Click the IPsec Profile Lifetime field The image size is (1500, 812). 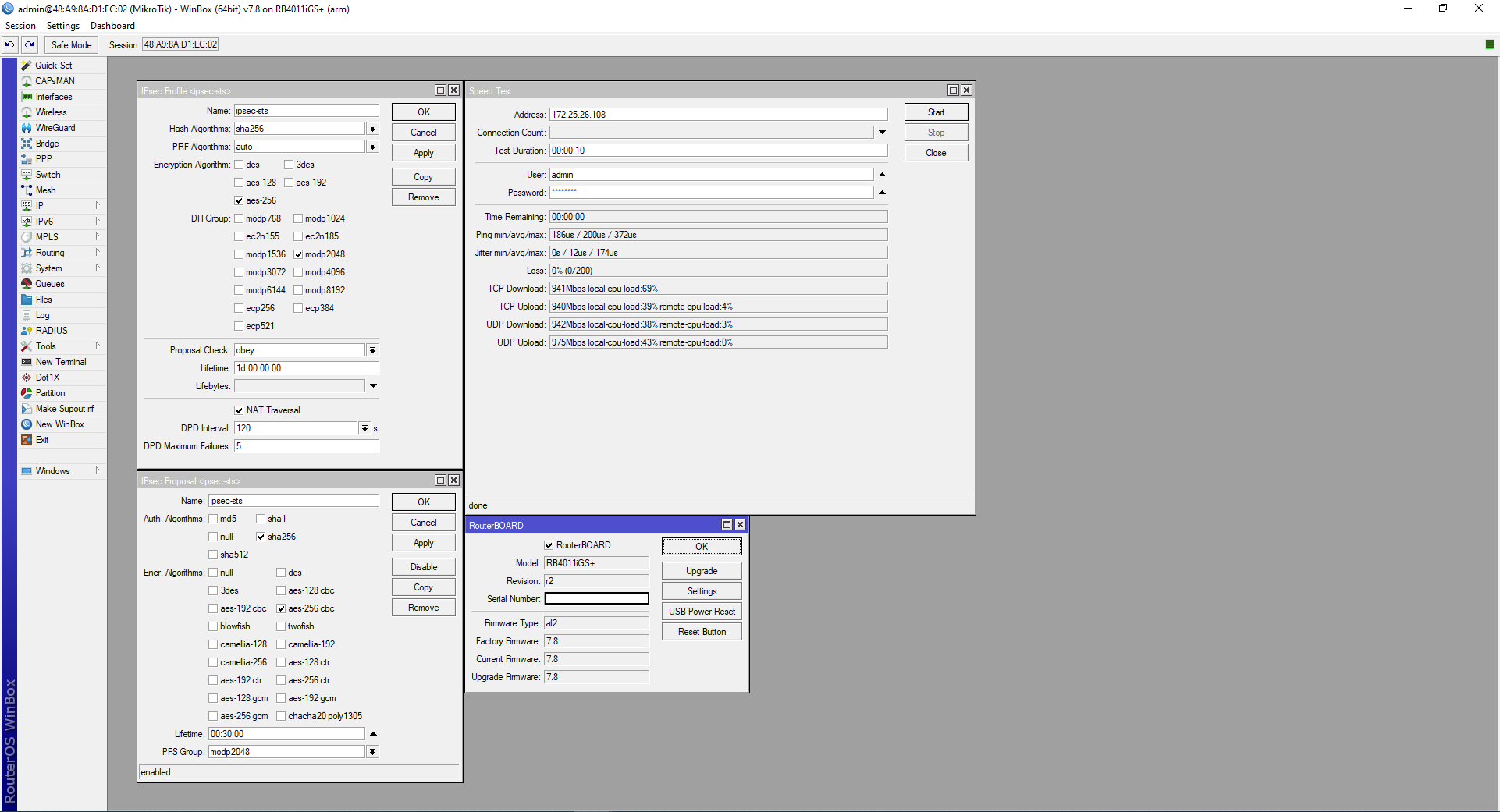click(x=306, y=368)
